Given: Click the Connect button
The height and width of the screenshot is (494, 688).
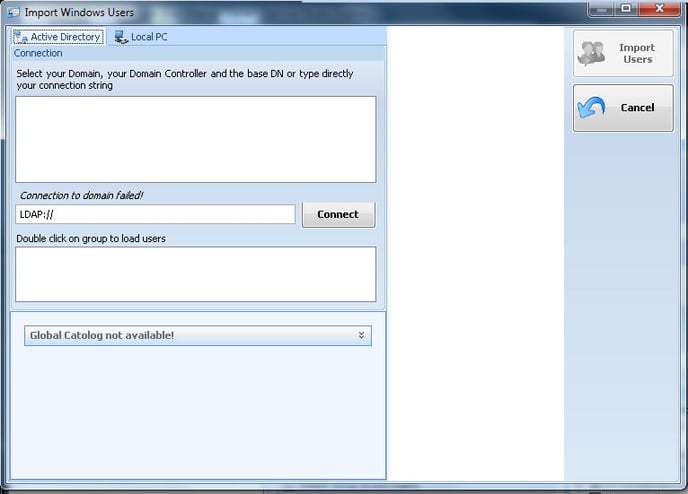Looking at the screenshot, I should coord(338,215).
